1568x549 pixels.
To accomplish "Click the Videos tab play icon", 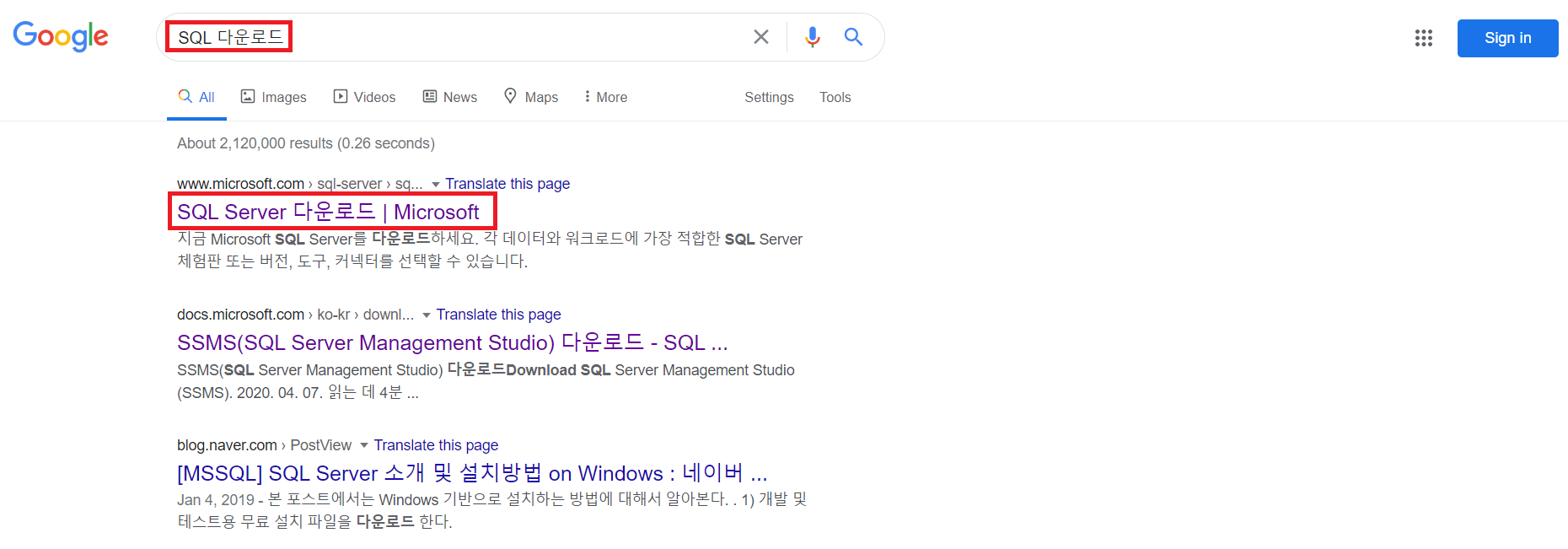I will [341, 96].
